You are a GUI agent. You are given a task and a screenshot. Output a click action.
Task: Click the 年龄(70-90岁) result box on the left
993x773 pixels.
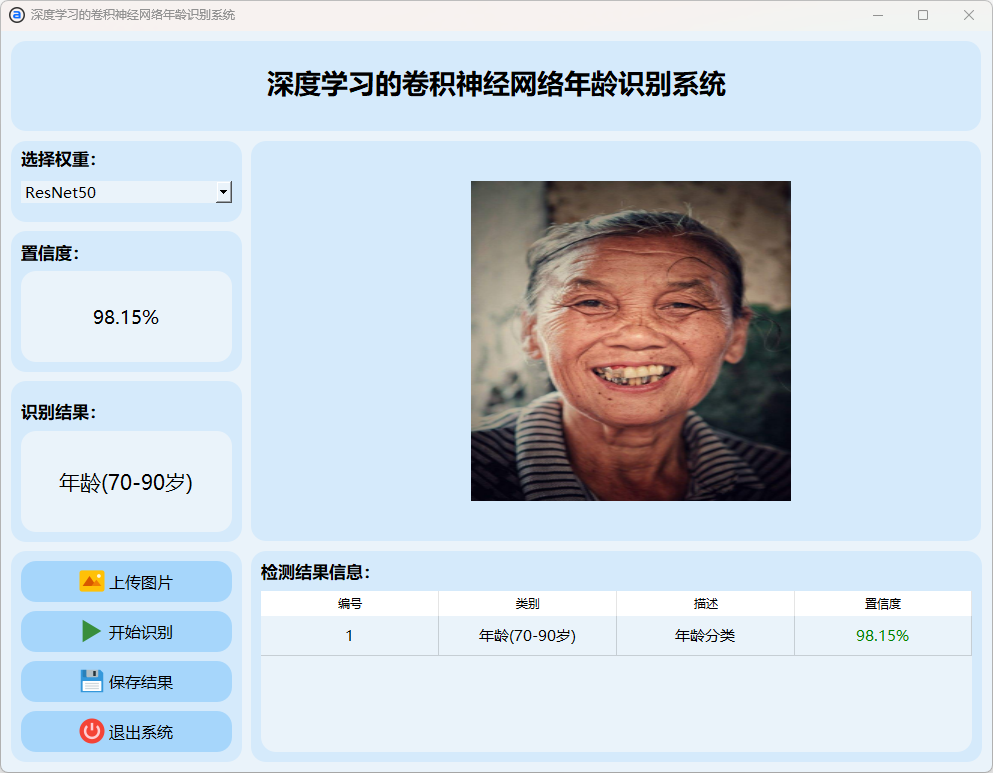click(x=126, y=482)
